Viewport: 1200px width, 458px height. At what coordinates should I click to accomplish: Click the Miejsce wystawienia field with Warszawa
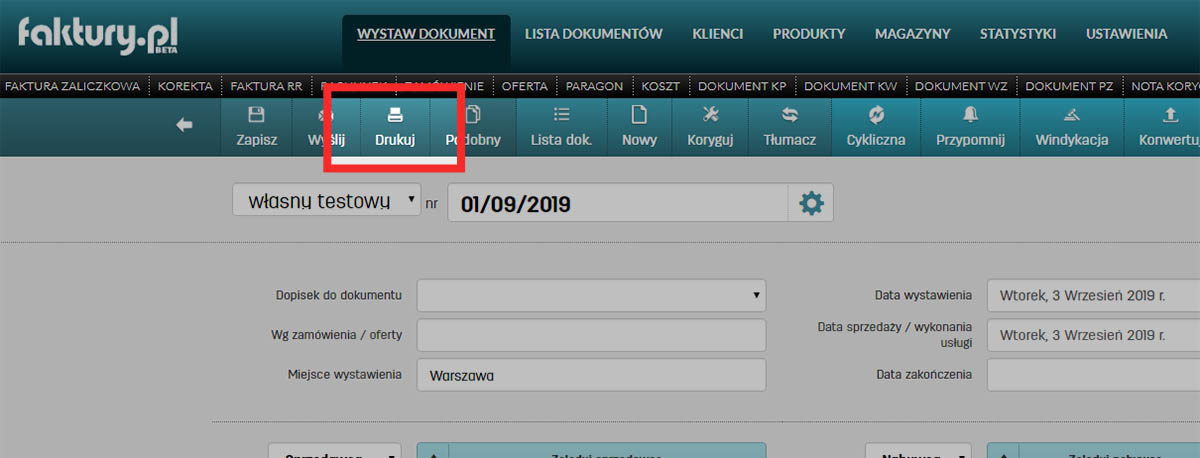591,375
